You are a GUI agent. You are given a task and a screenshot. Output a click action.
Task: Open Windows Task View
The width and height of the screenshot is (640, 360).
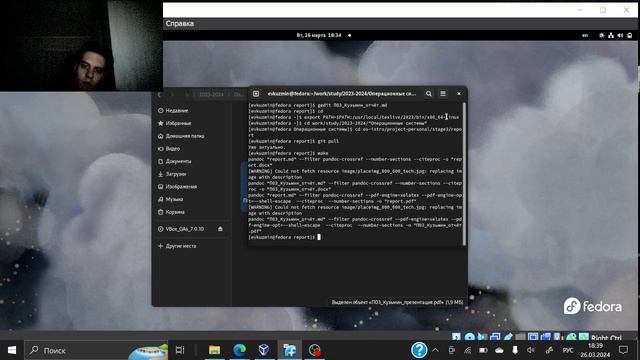pos(180,350)
